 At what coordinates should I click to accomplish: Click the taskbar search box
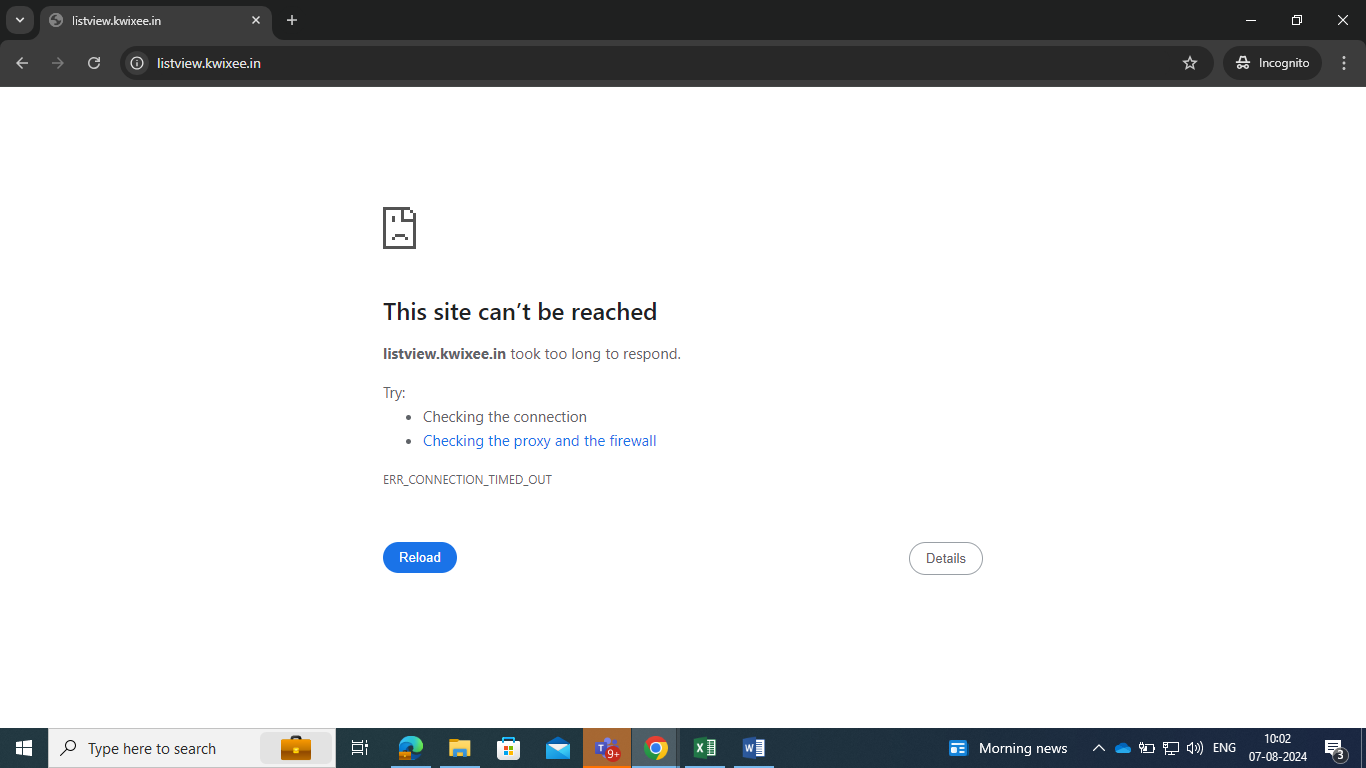192,748
